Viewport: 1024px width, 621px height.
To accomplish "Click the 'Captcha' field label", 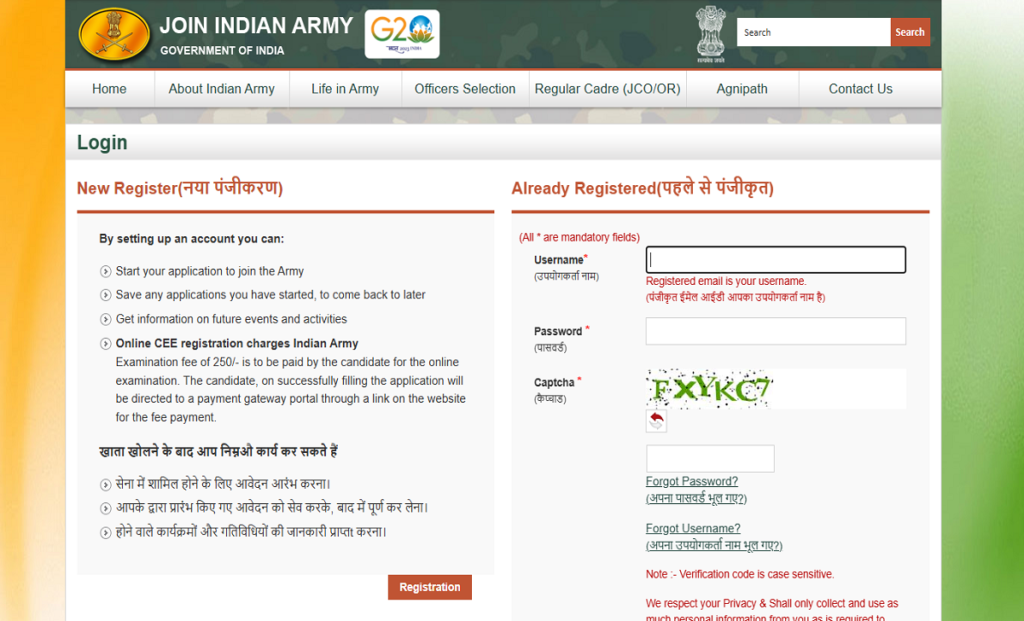I will [x=554, y=383].
